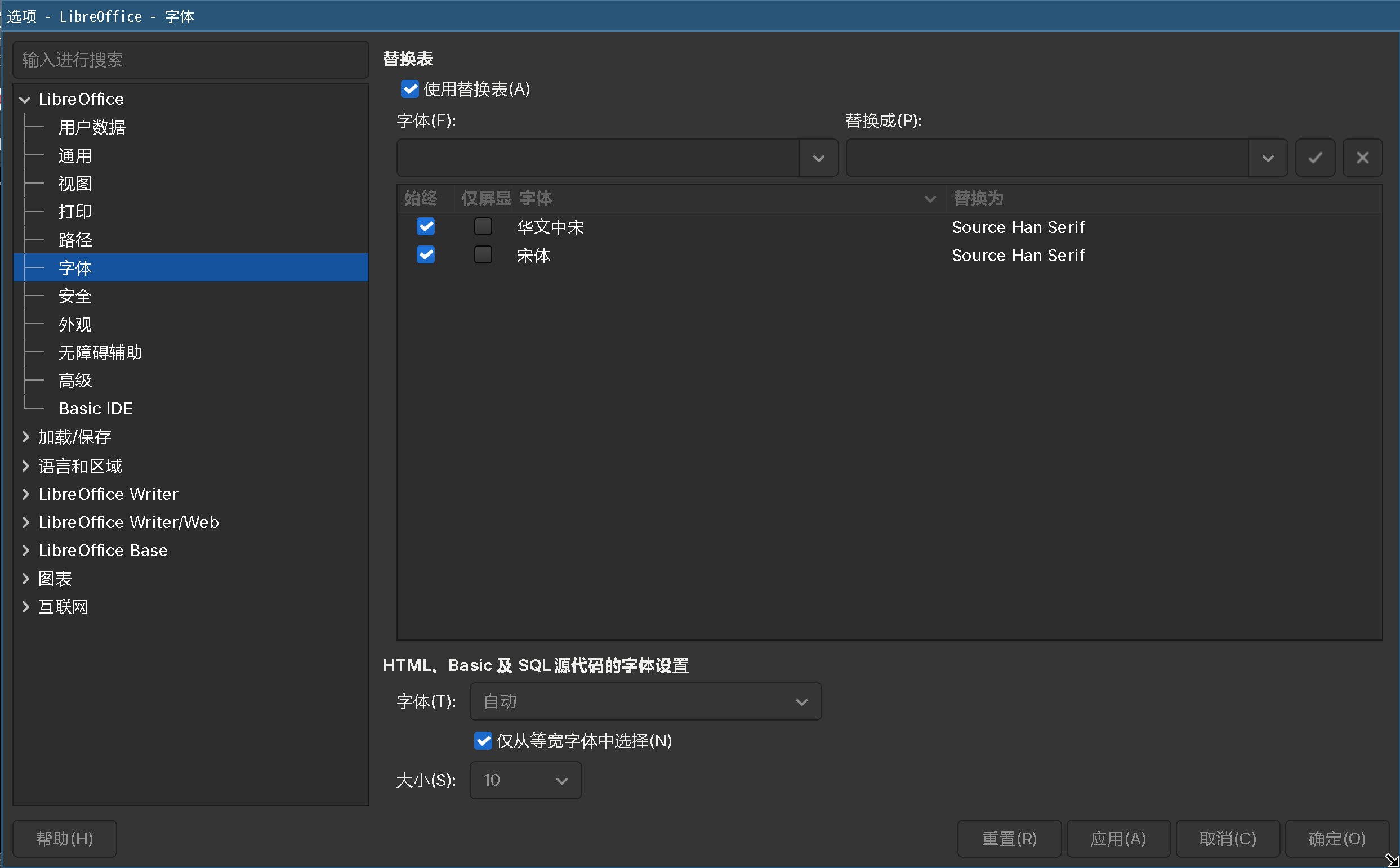Open the 字体(F) font dropdown
The image size is (1400, 868).
[x=818, y=157]
